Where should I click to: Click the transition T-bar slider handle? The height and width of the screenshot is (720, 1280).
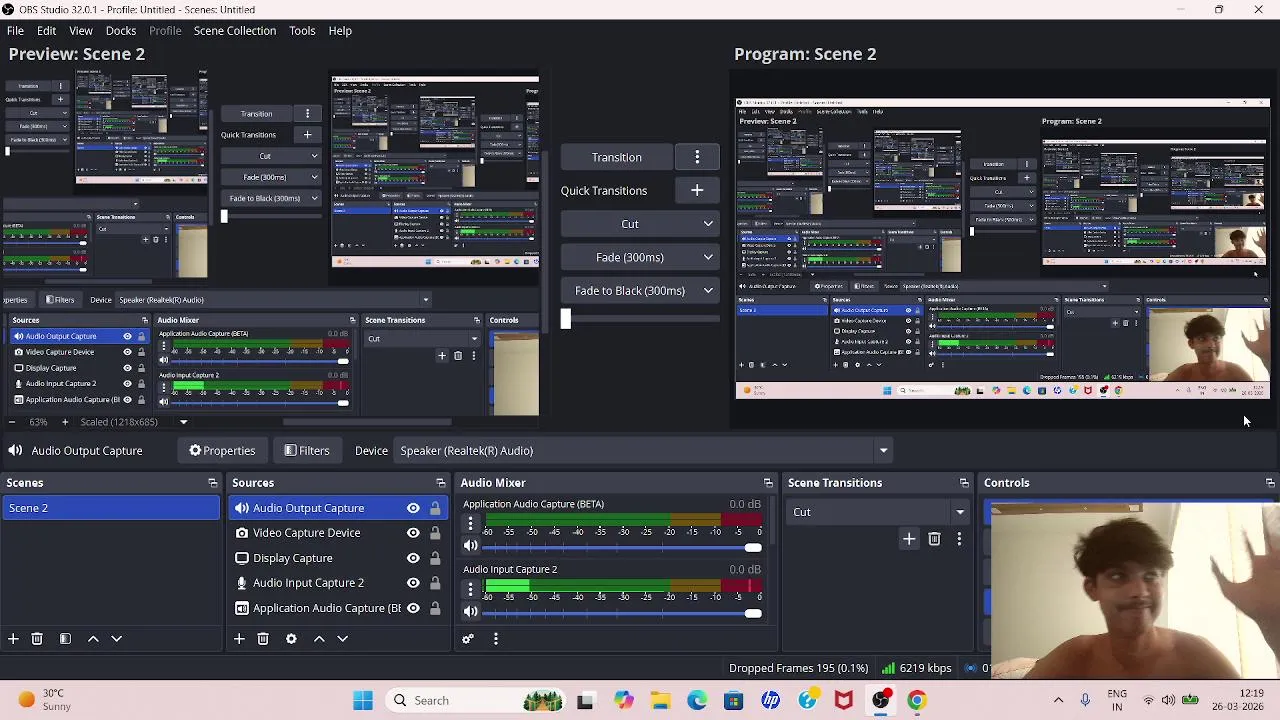pos(566,319)
